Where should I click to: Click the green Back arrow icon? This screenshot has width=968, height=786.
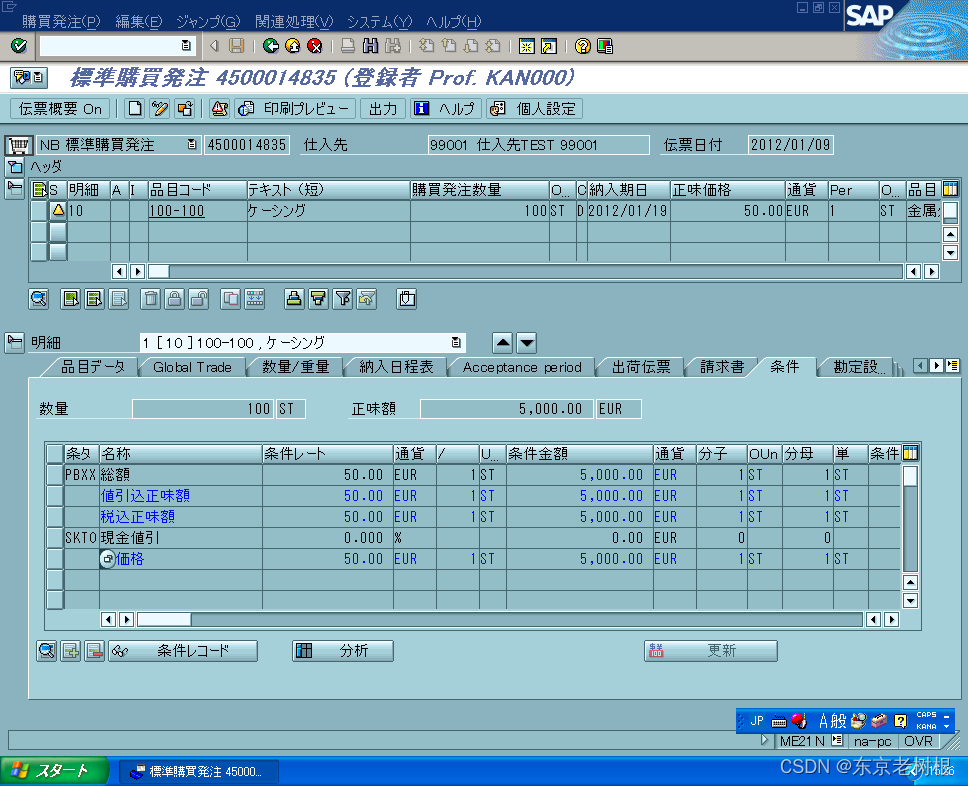271,45
